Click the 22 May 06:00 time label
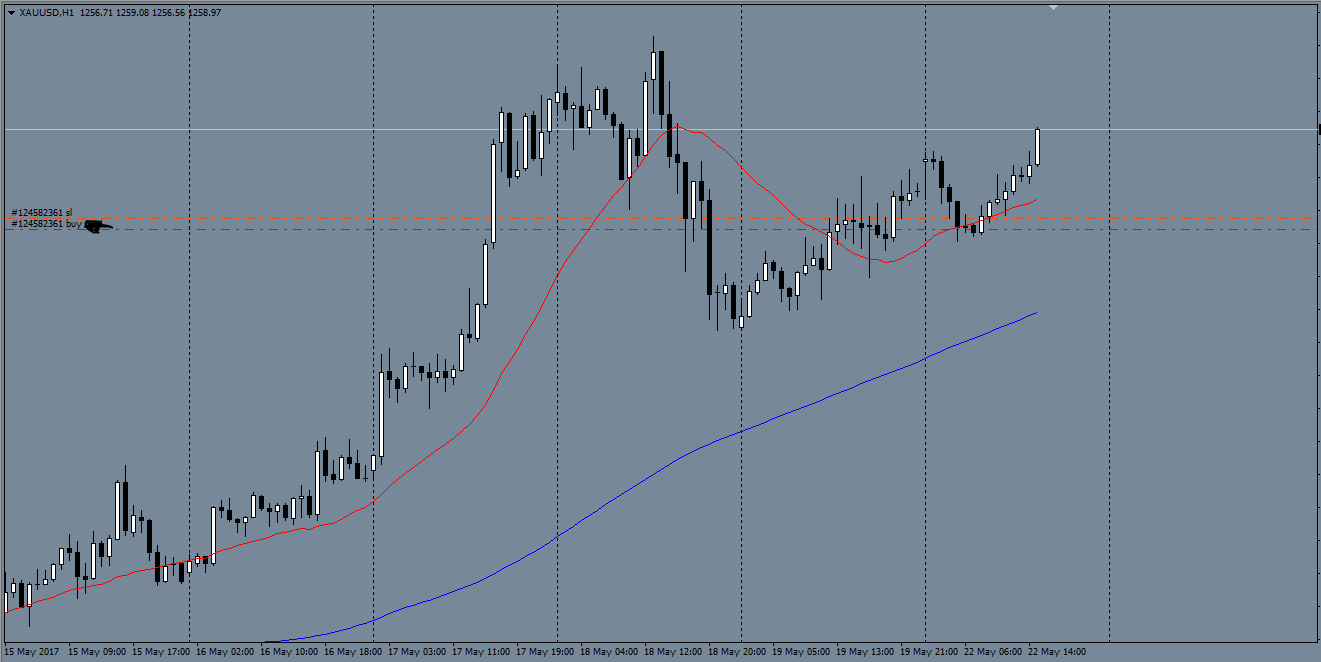This screenshot has width=1321, height=662. tap(993, 651)
